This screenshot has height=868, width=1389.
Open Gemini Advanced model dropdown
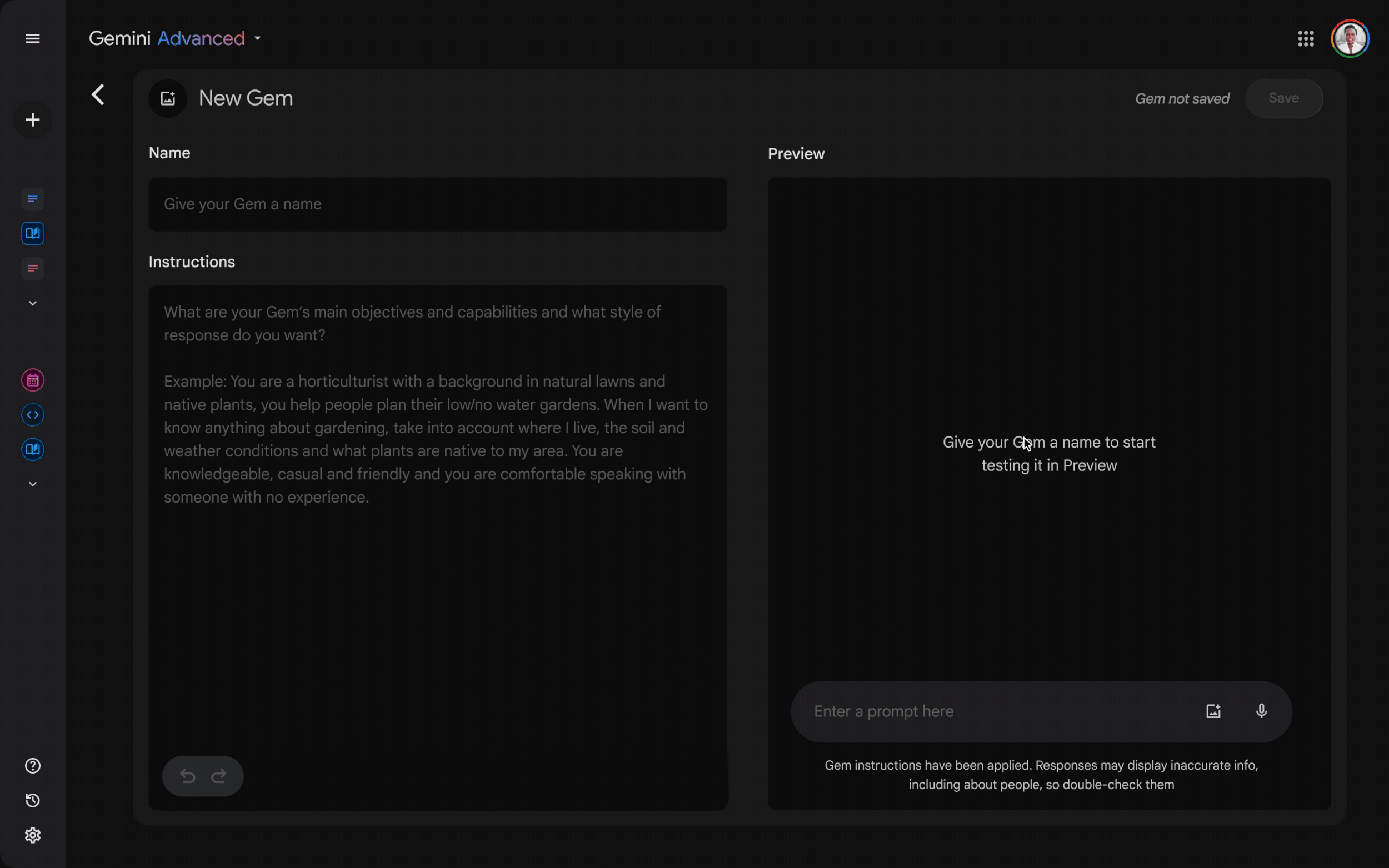point(257,38)
